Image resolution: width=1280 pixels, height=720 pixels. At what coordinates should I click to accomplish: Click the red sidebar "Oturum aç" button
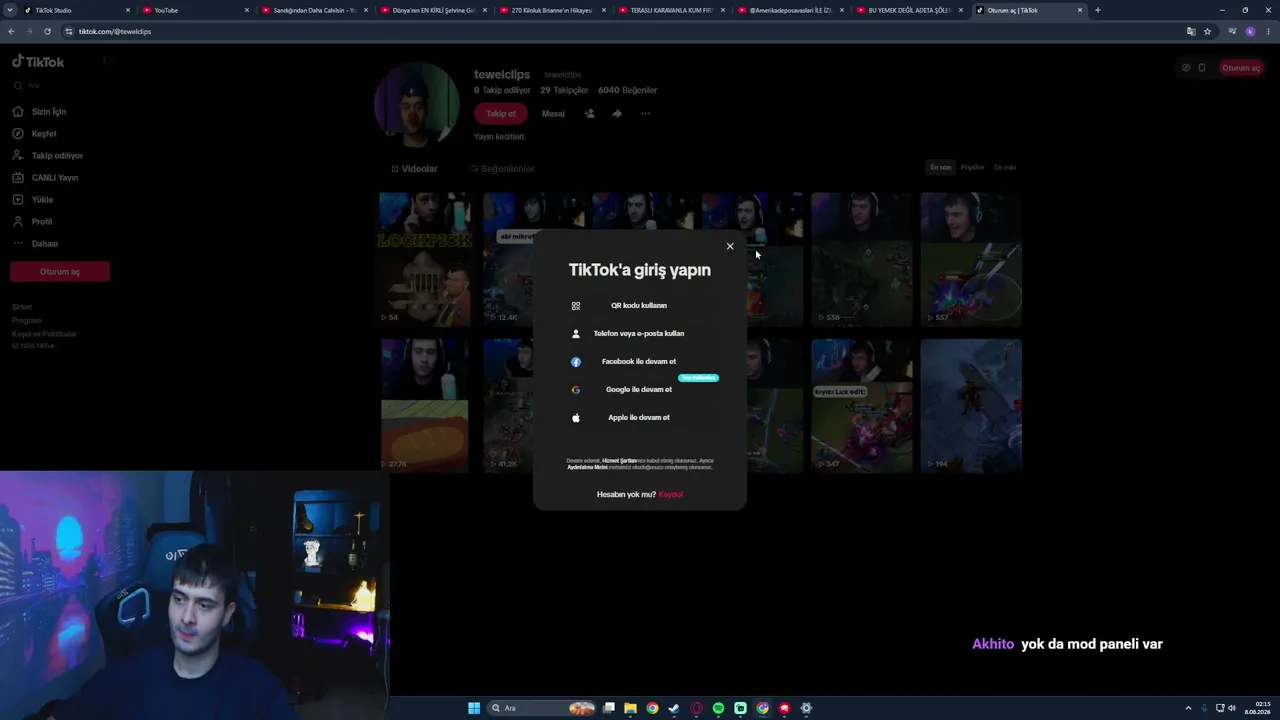pos(60,272)
